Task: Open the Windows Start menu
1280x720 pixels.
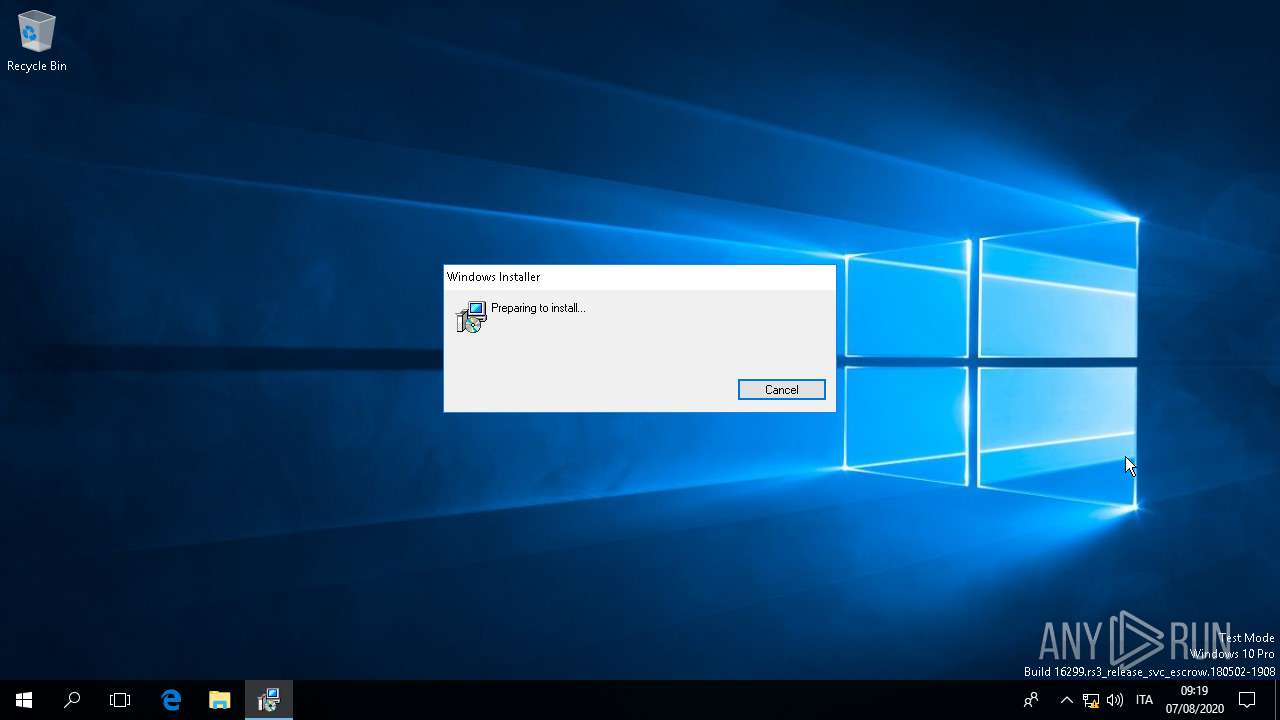Action: click(24, 700)
